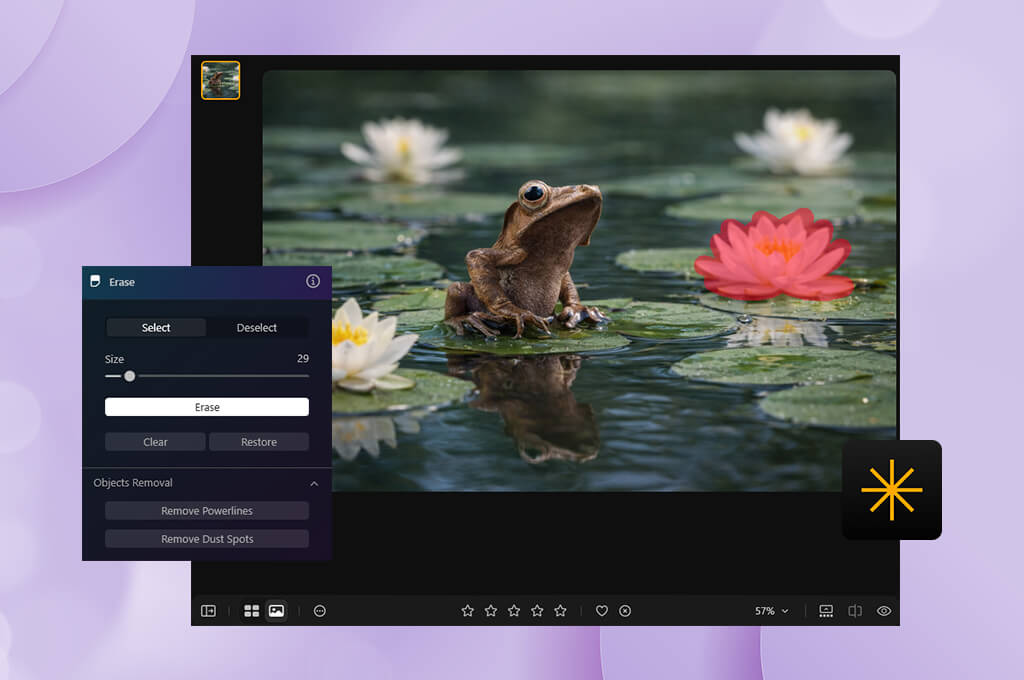The image size is (1024, 680).
Task: Switch to Deselect brush mode
Action: [257, 327]
